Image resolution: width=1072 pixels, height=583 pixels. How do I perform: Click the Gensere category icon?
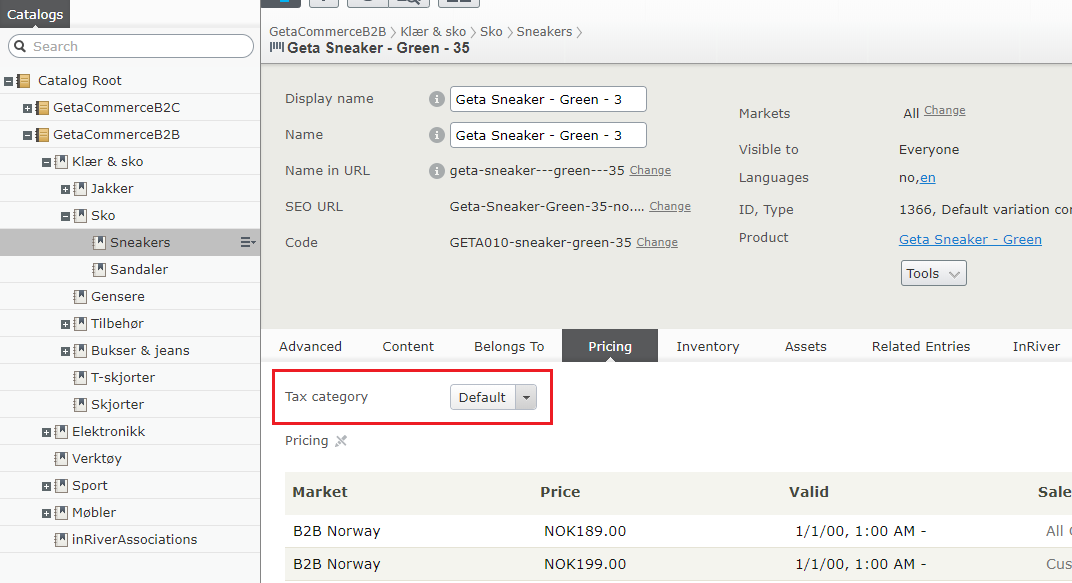(80, 297)
